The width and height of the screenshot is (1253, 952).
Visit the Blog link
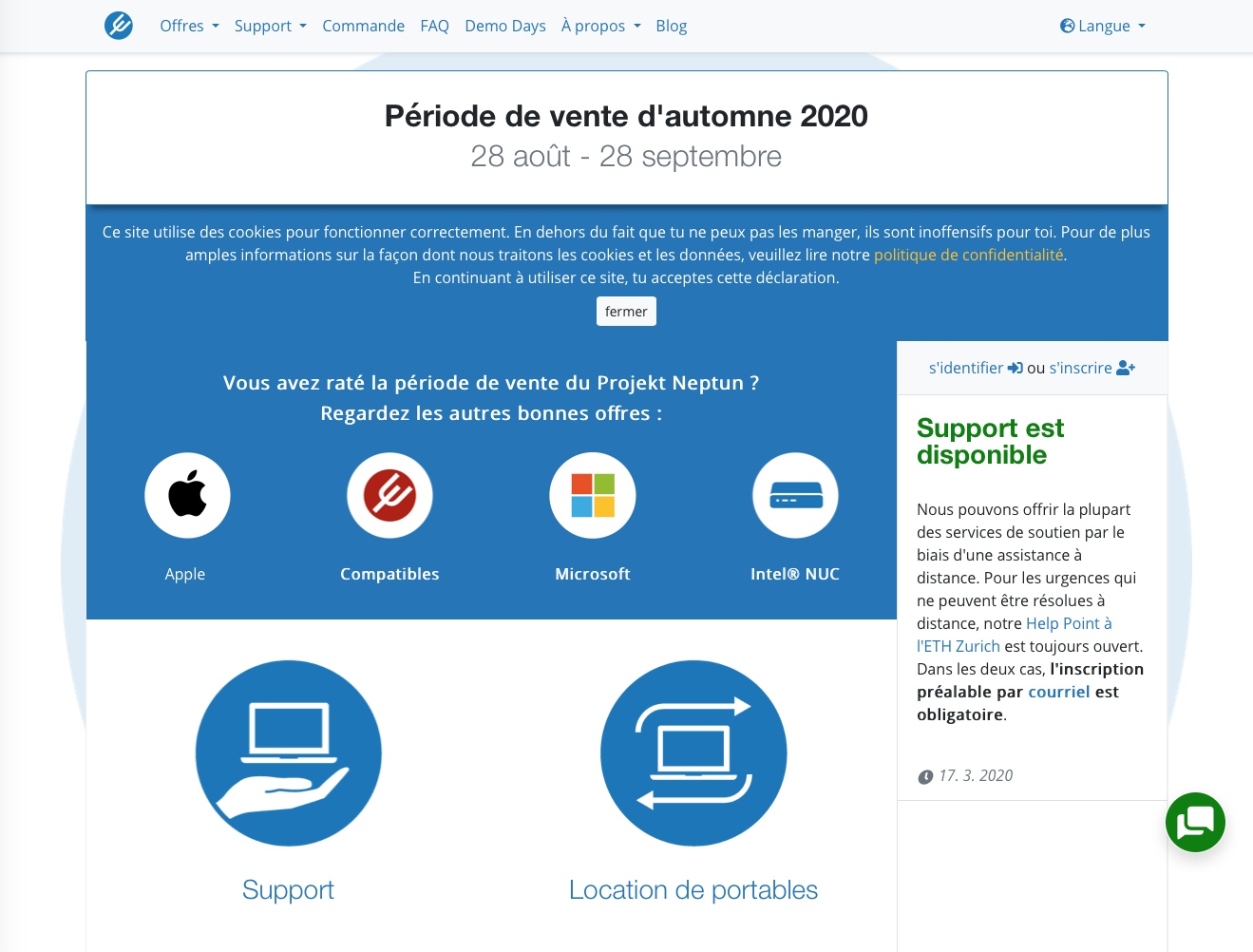point(671,26)
